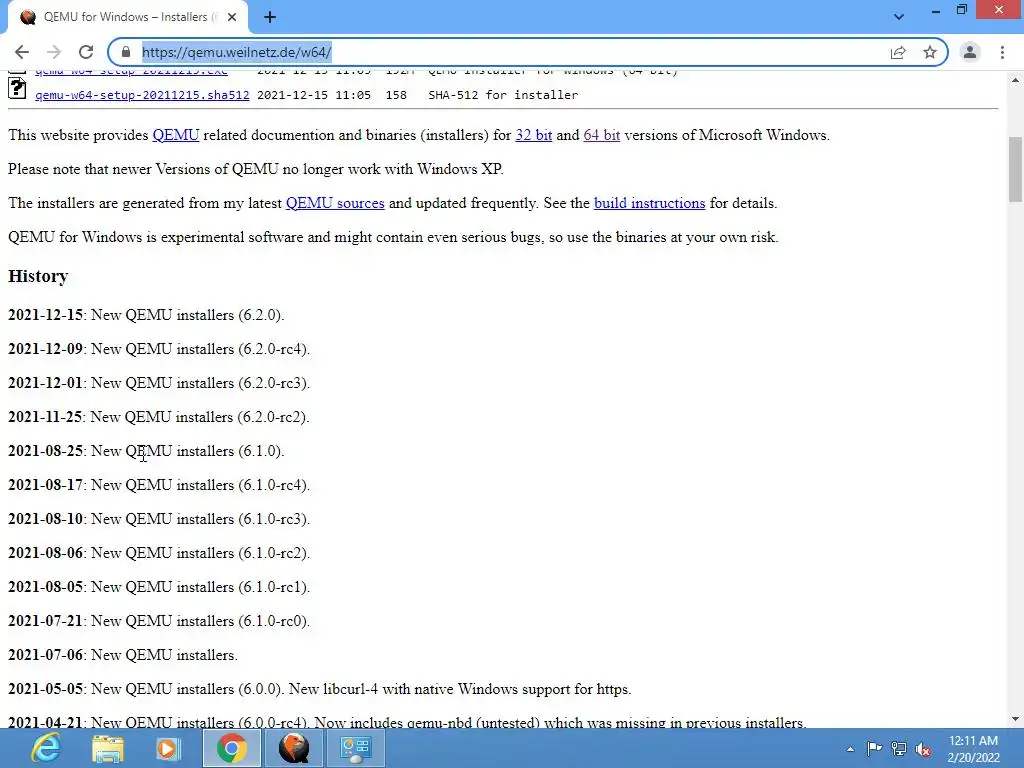Click the 2021-12-01 history entry (6.2.0-rc3)
Image resolution: width=1024 pixels, height=768 pixels.
click(159, 383)
